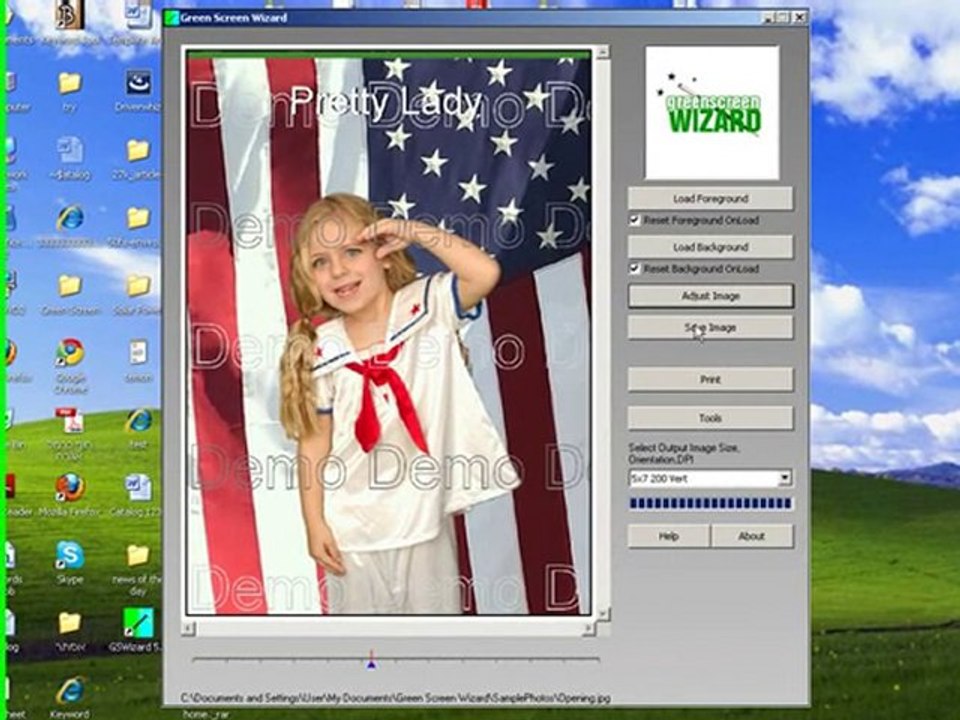Launch the Mozilla Firefox desktop shortcut
The image size is (960, 720).
(x=70, y=487)
